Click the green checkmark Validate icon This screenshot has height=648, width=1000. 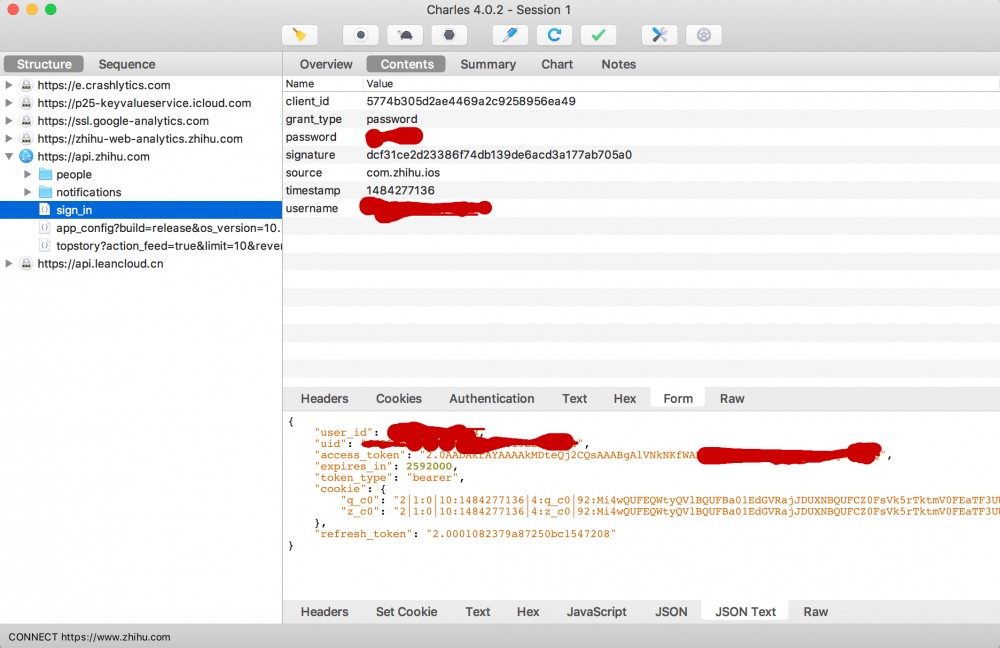point(598,35)
